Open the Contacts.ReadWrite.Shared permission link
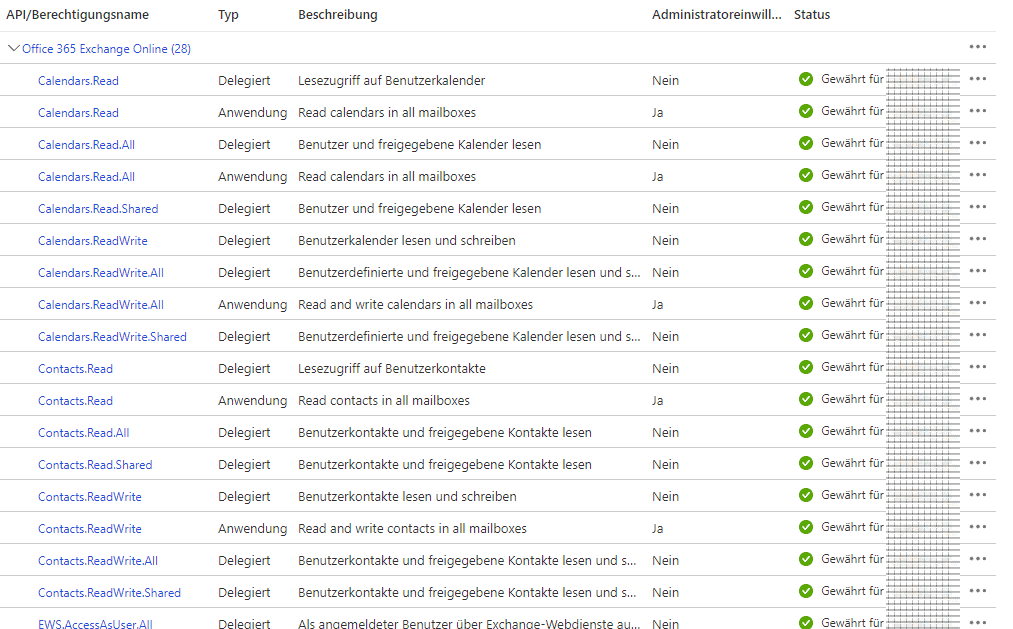The image size is (1013, 629). tap(109, 593)
